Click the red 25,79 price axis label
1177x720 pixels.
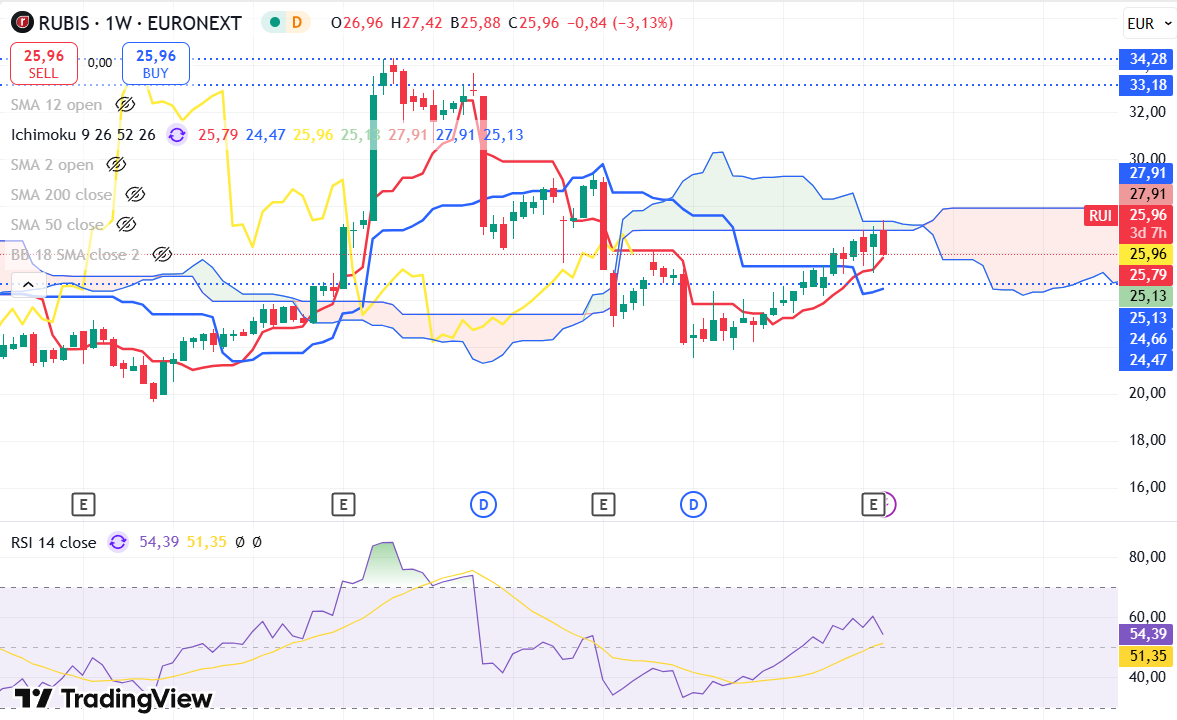click(x=1145, y=275)
